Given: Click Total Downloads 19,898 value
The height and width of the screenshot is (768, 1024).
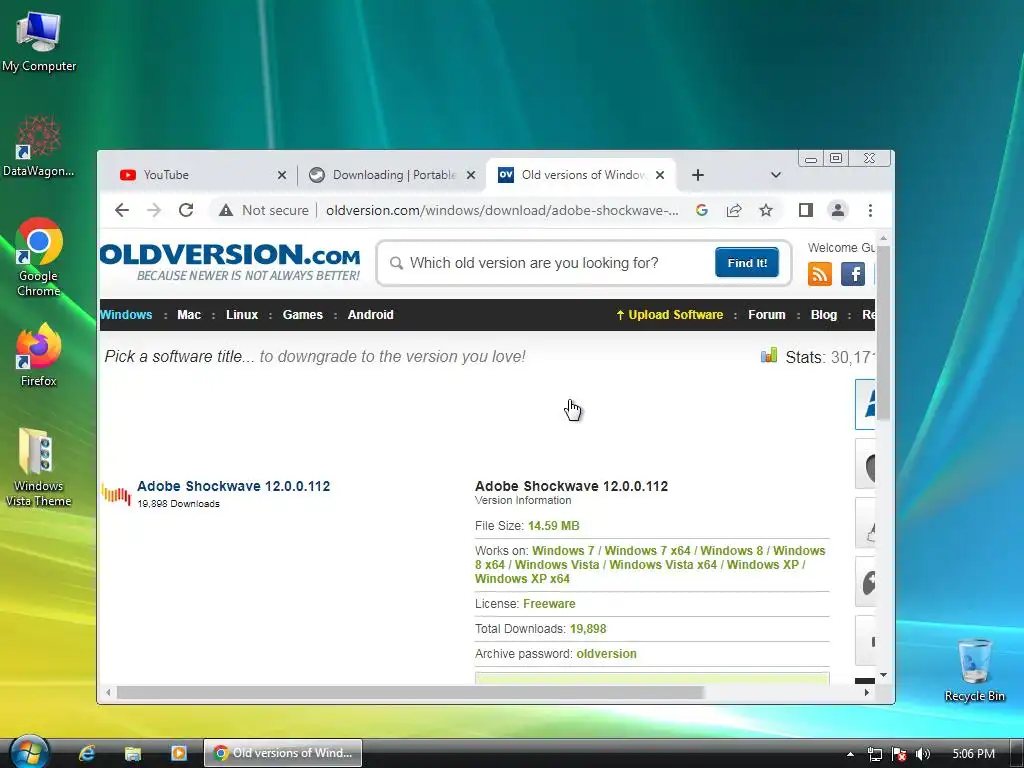Looking at the screenshot, I should click(588, 629).
